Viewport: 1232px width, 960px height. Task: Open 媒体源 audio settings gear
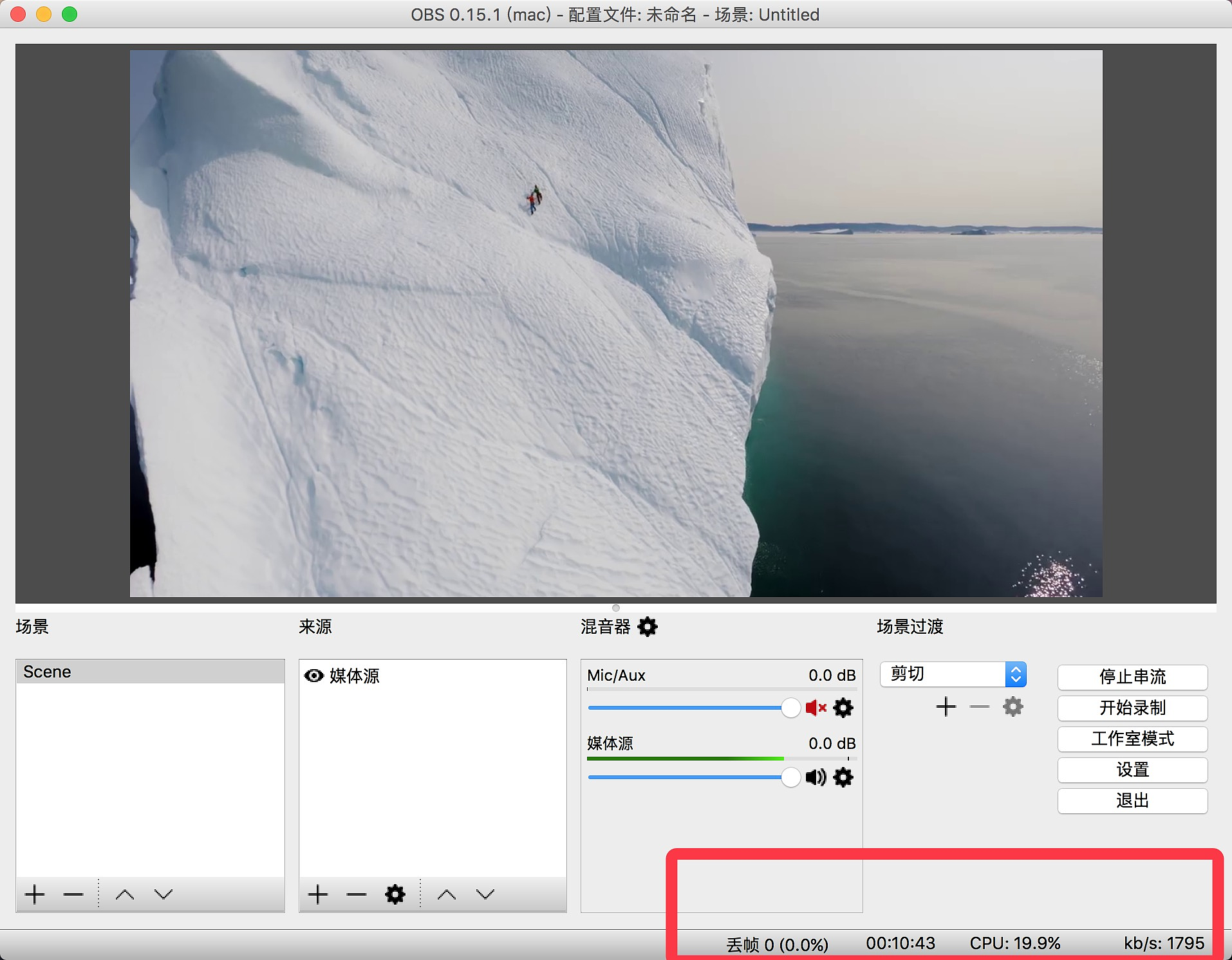(843, 777)
